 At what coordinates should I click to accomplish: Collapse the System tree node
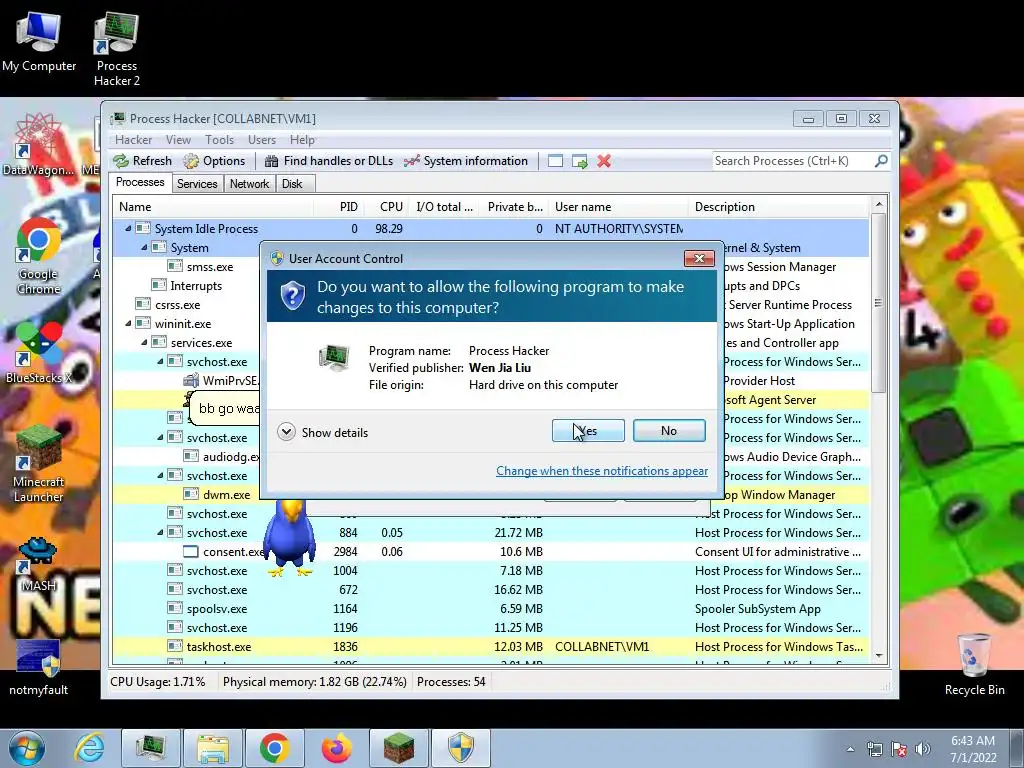point(144,248)
